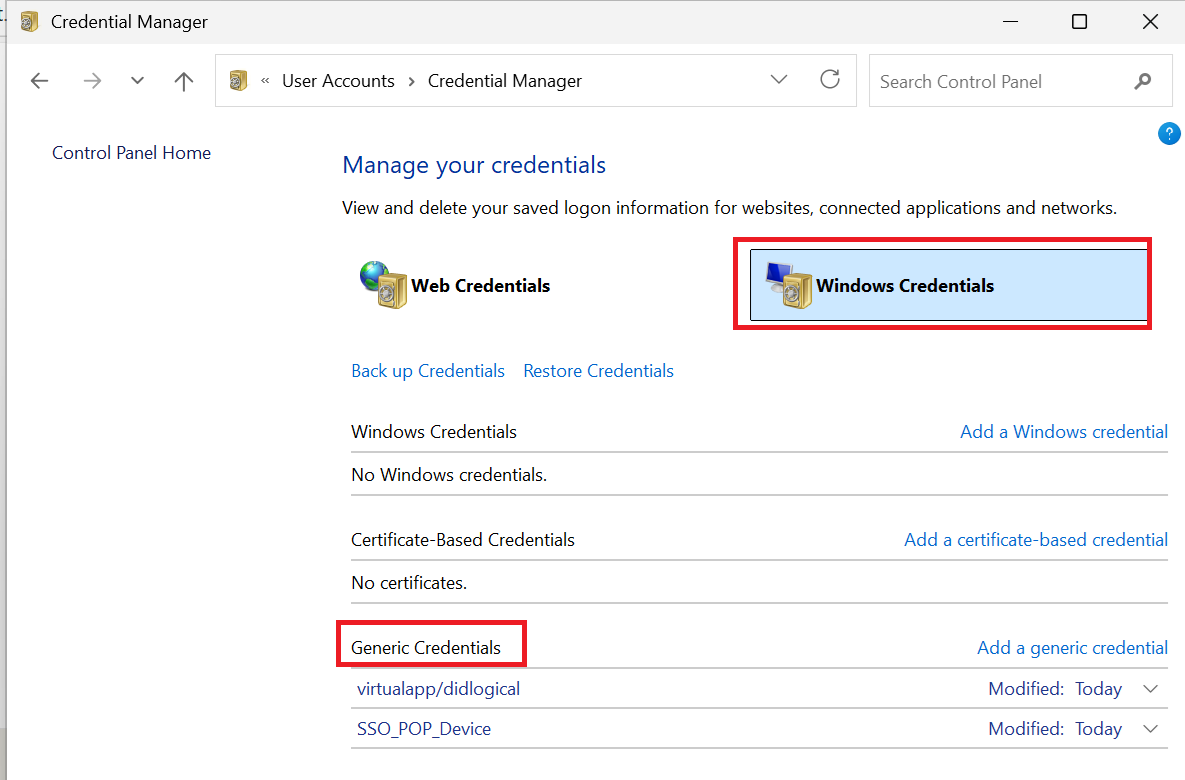Click the Forward navigation arrow

[x=92, y=80]
